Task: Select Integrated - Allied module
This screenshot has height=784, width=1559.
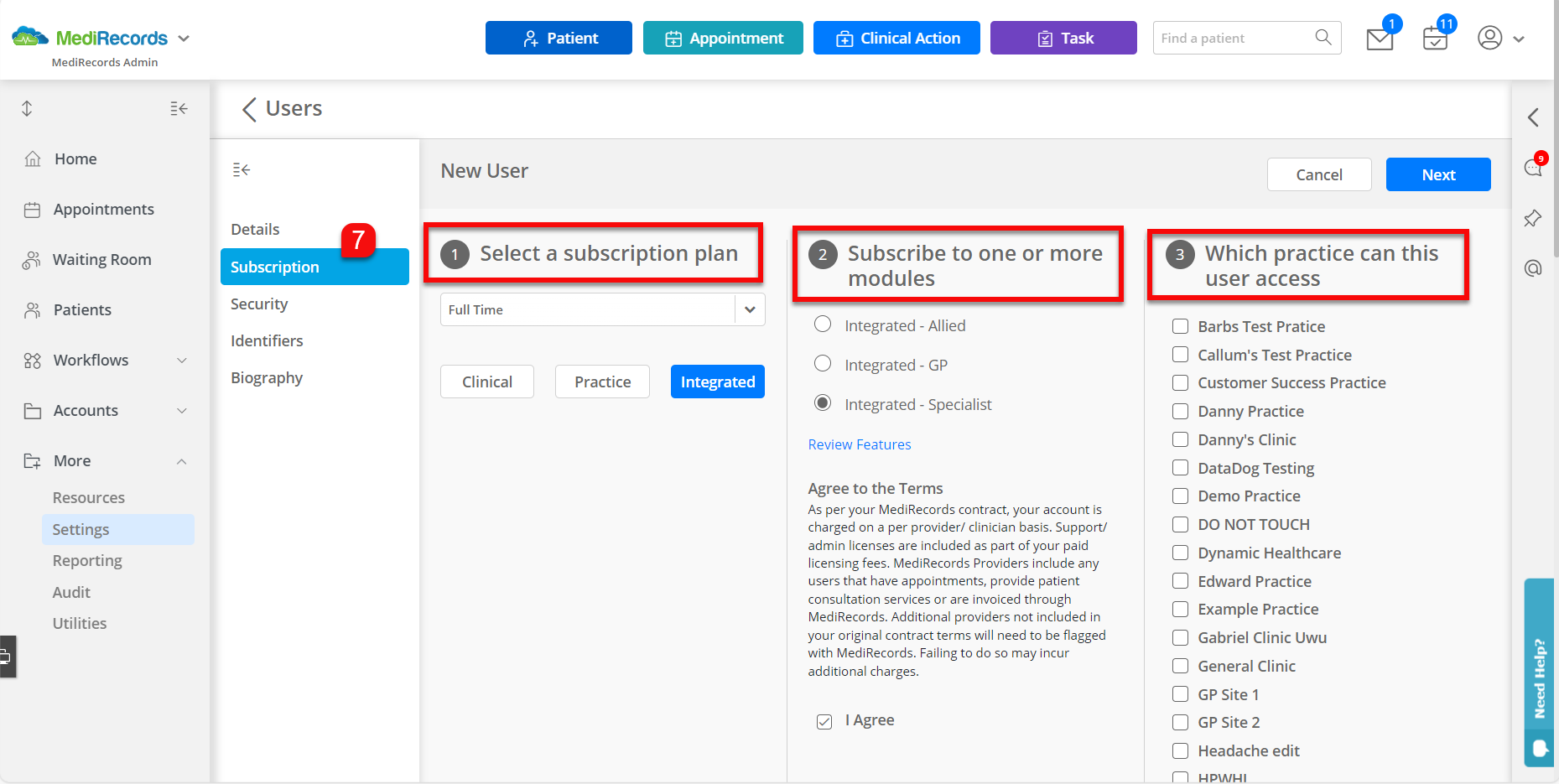Action: [822, 325]
